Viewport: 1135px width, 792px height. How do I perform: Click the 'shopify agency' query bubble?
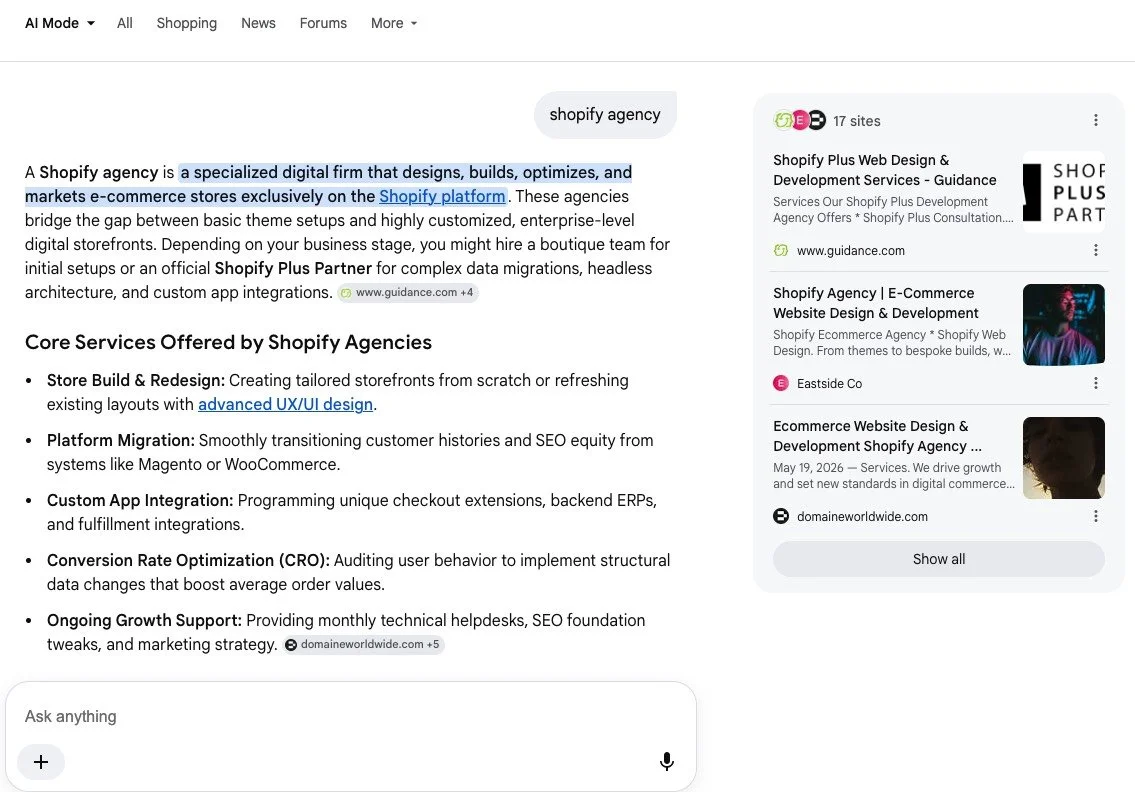coord(605,114)
